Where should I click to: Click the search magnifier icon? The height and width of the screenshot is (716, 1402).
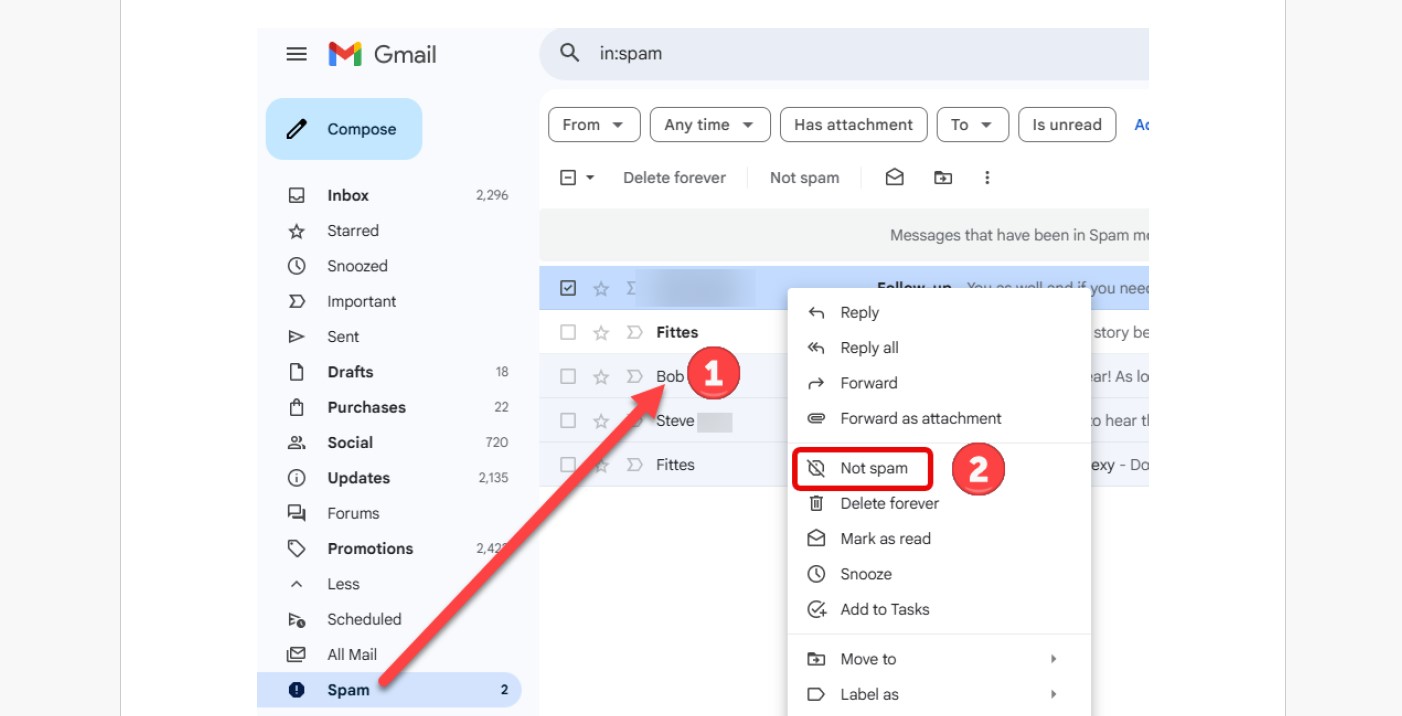[569, 53]
